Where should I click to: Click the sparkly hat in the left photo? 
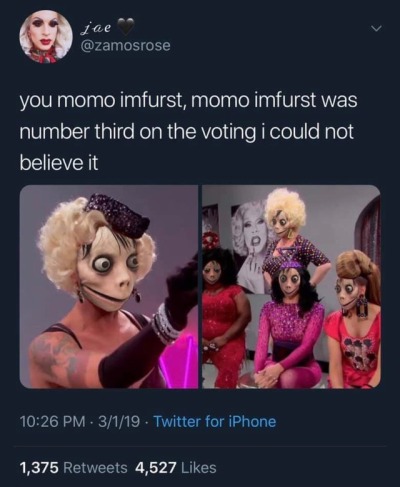[117, 212]
